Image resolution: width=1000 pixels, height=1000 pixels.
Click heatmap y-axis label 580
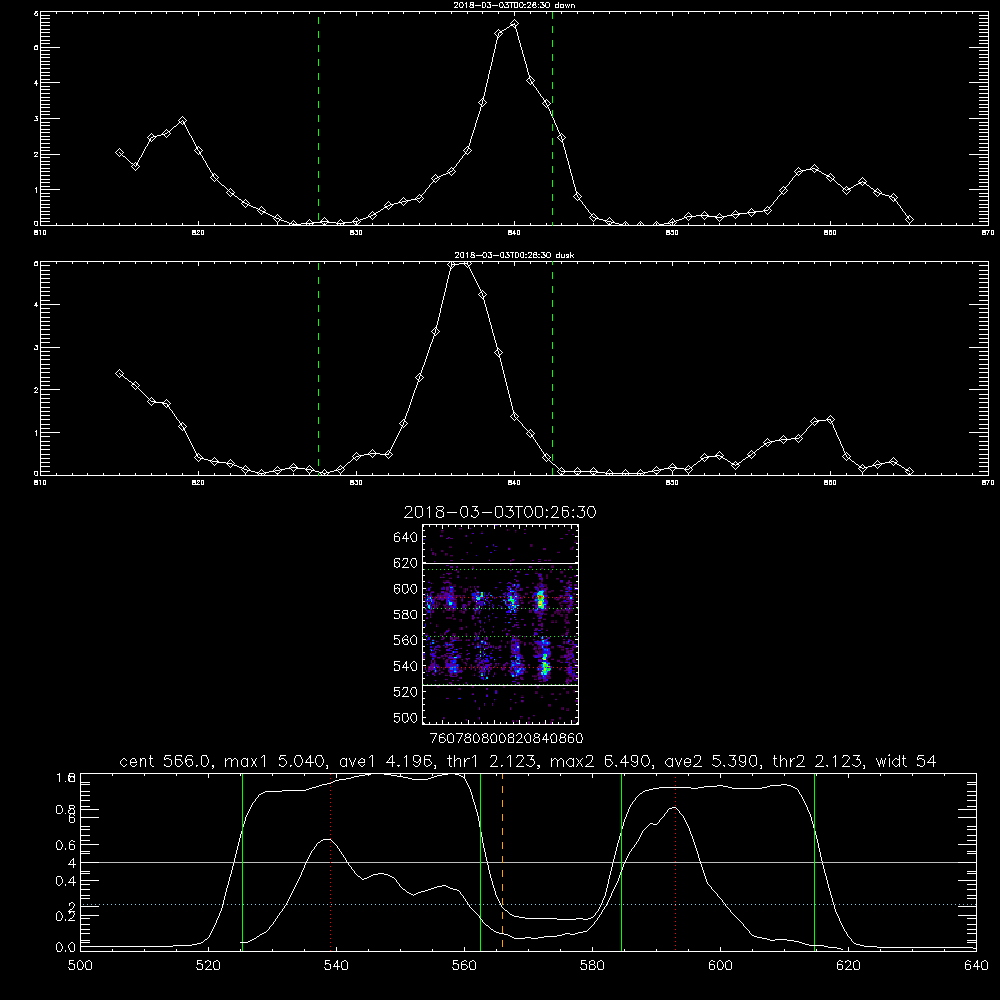pos(406,615)
